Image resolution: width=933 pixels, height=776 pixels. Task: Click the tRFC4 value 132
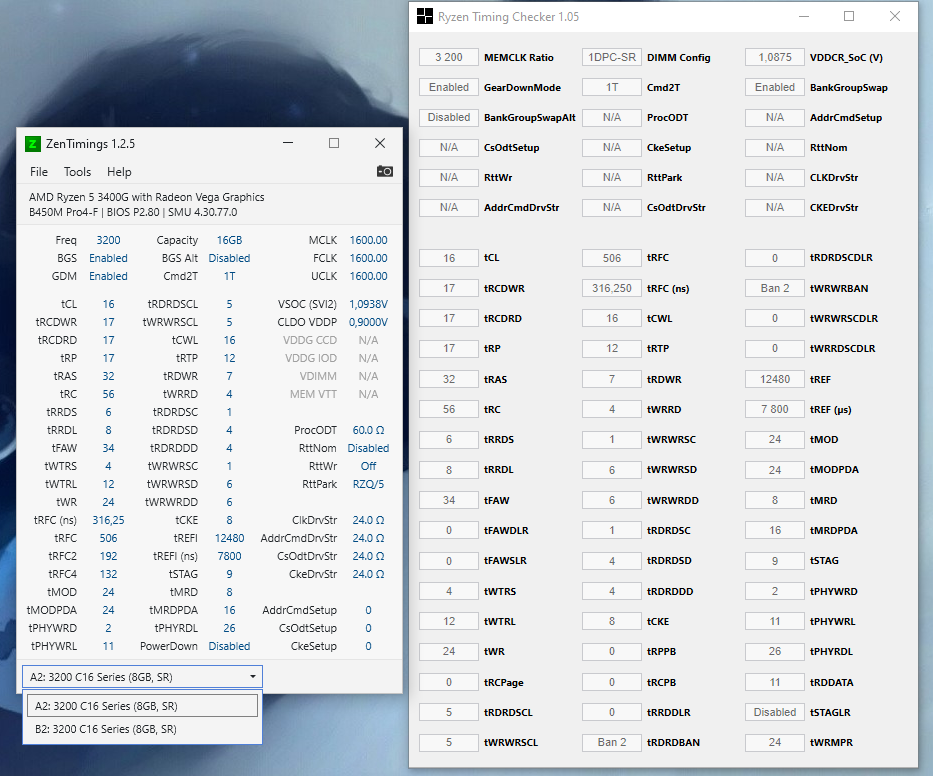tap(108, 574)
